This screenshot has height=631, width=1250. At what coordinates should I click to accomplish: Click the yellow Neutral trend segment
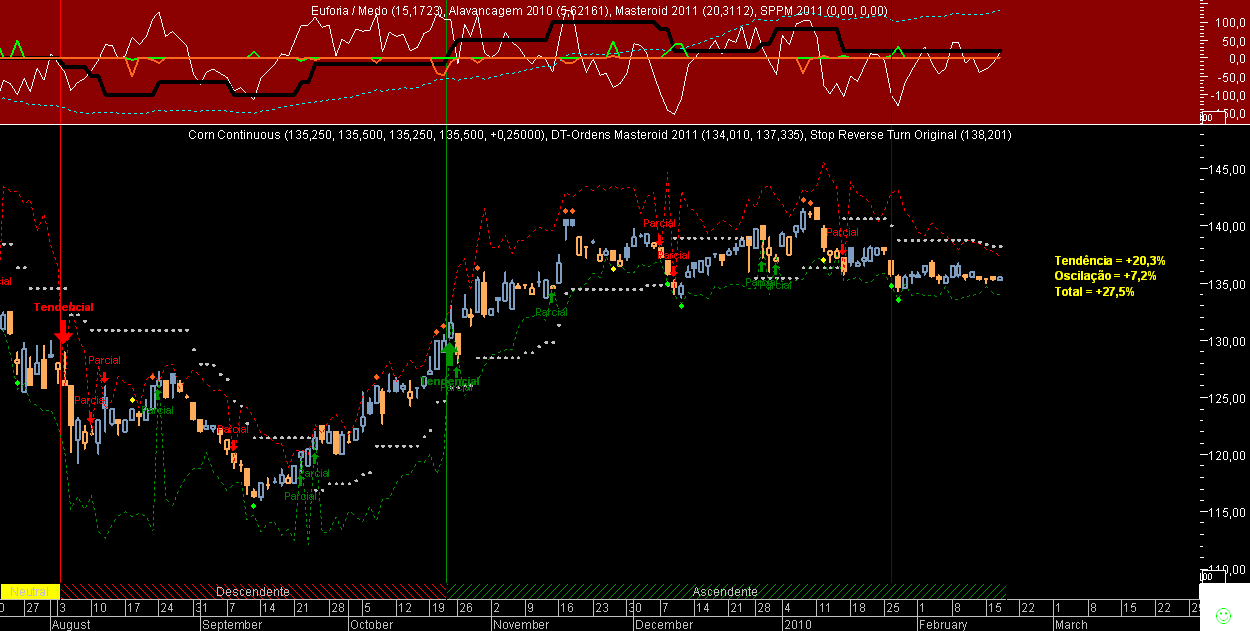pyautogui.click(x=30, y=591)
